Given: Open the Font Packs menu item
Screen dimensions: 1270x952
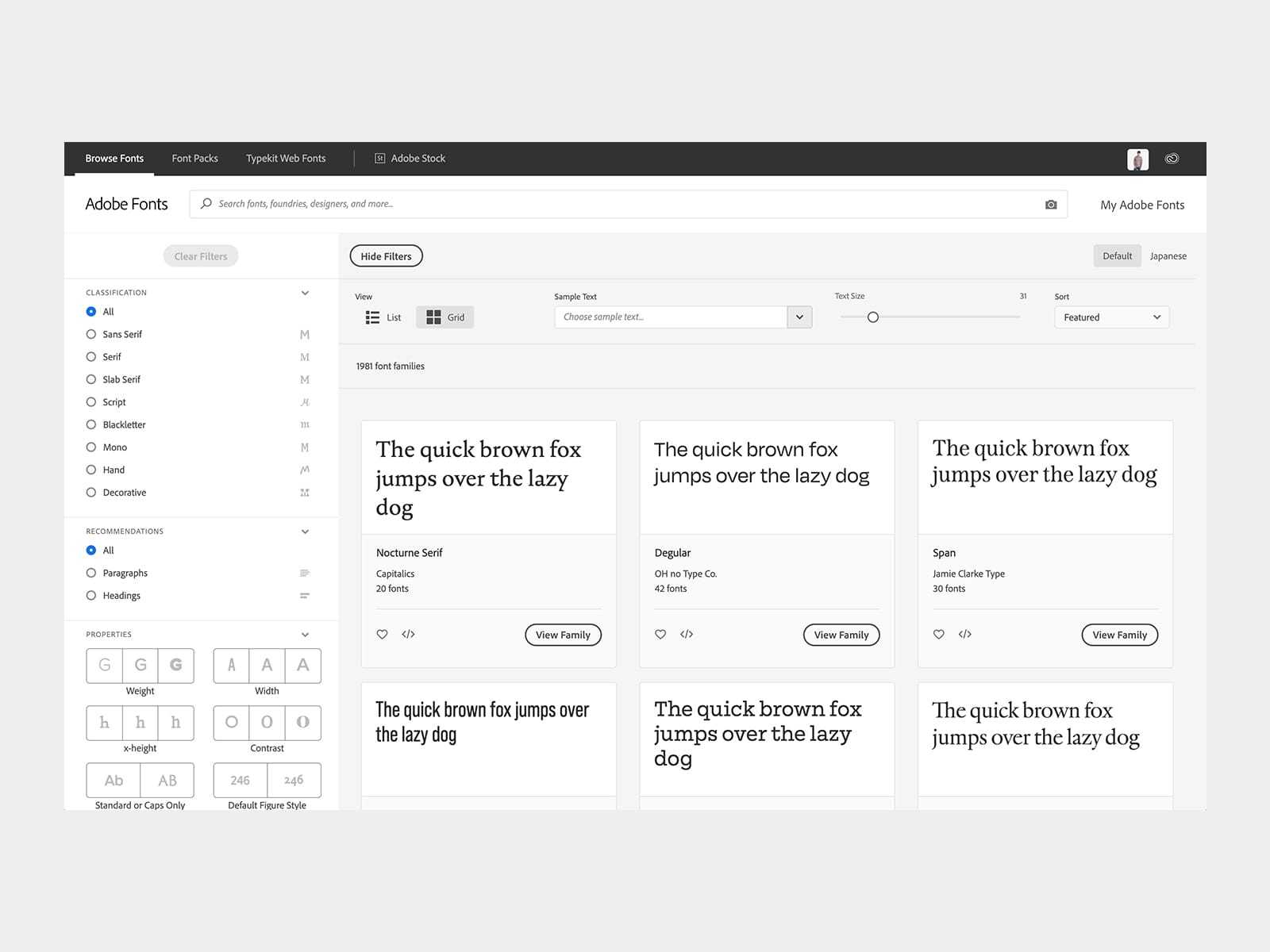Looking at the screenshot, I should click(x=194, y=158).
